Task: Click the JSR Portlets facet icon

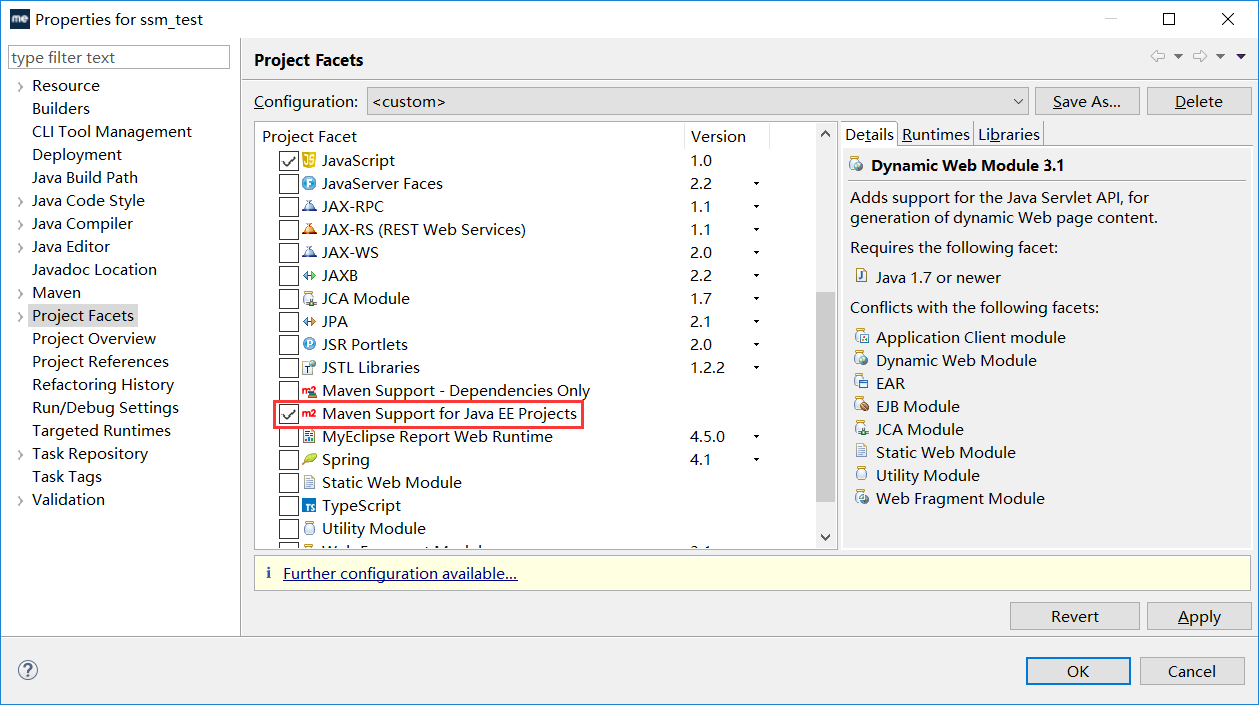Action: [x=309, y=344]
